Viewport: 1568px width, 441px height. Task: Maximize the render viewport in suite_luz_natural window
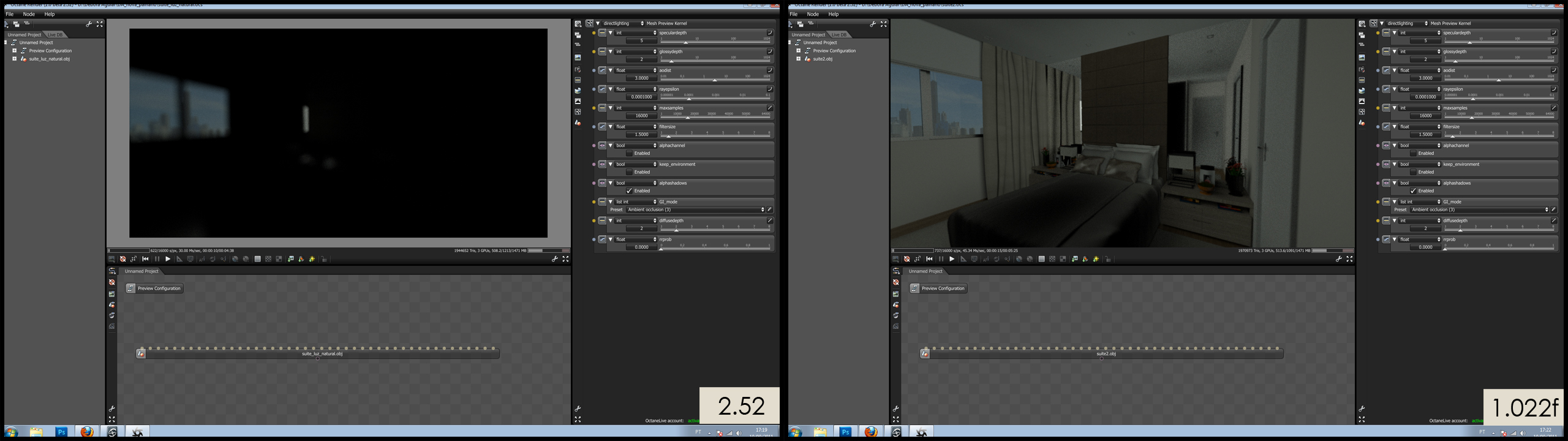[x=565, y=259]
